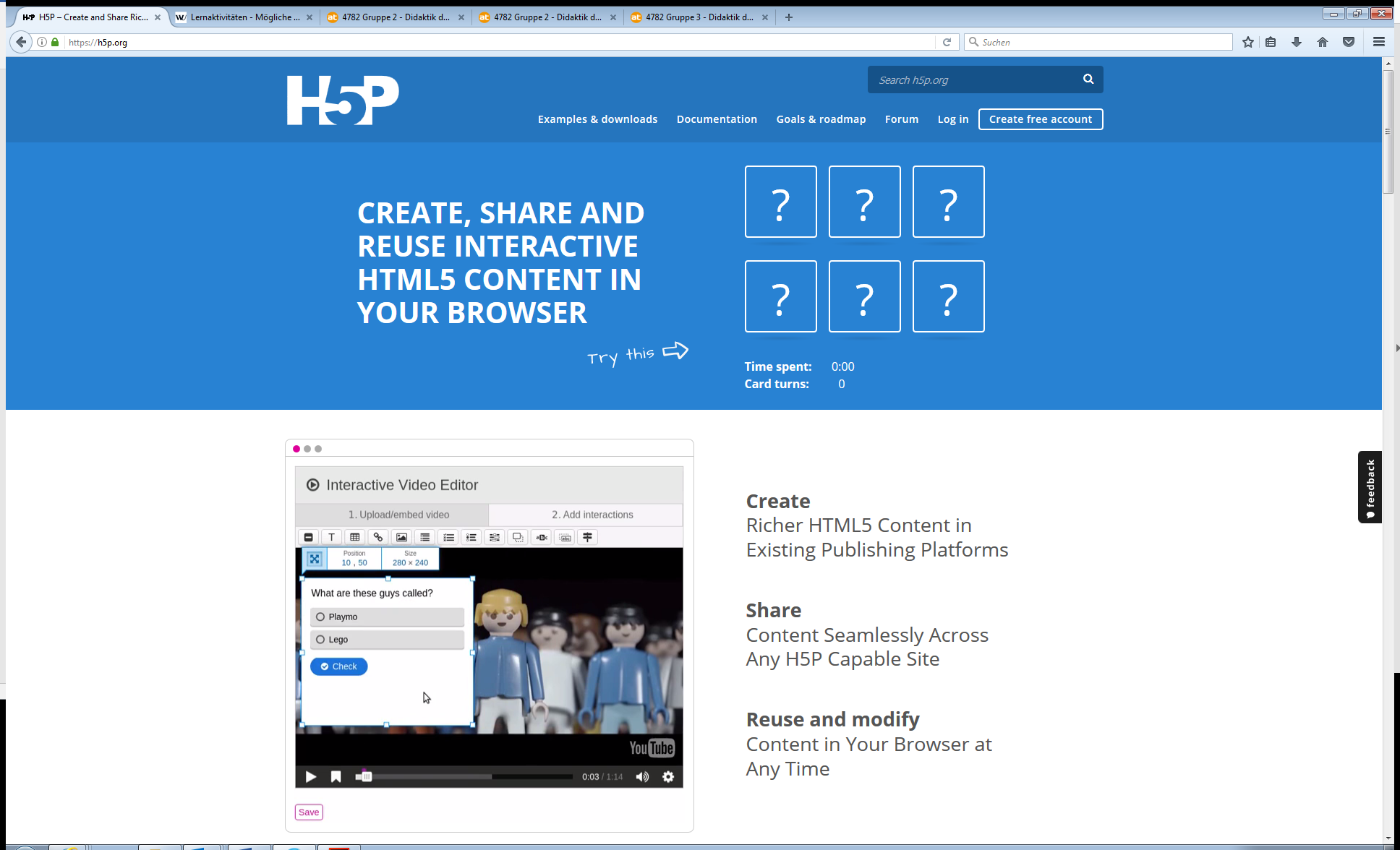This screenshot has width=1400, height=850.
Task: Click the H5P logo
Action: [343, 100]
